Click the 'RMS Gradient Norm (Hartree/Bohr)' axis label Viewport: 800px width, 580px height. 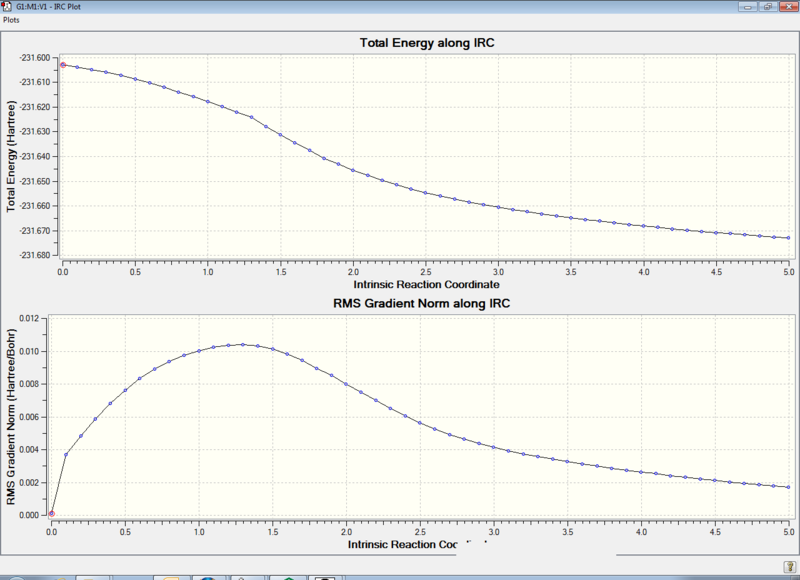click(11, 417)
